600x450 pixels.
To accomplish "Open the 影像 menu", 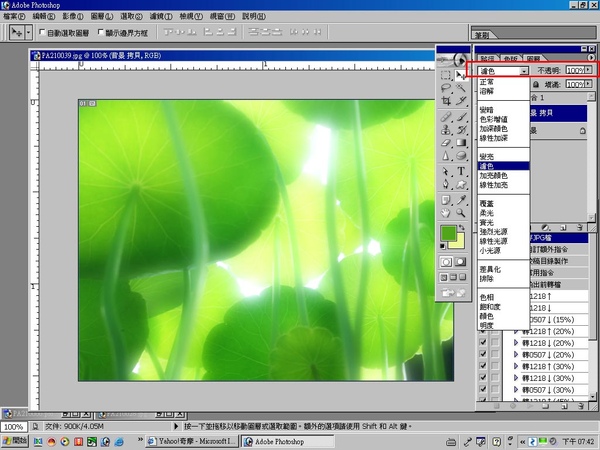I will (x=73, y=16).
